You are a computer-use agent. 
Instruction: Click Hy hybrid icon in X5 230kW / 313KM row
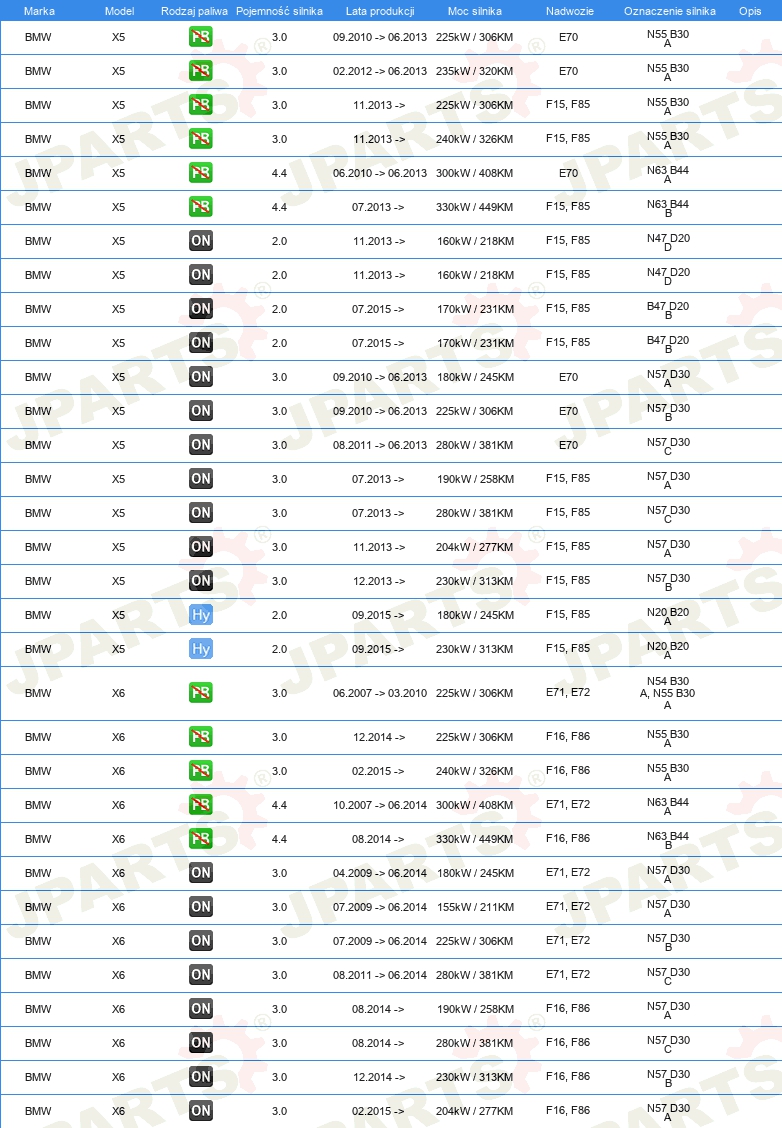click(201, 649)
